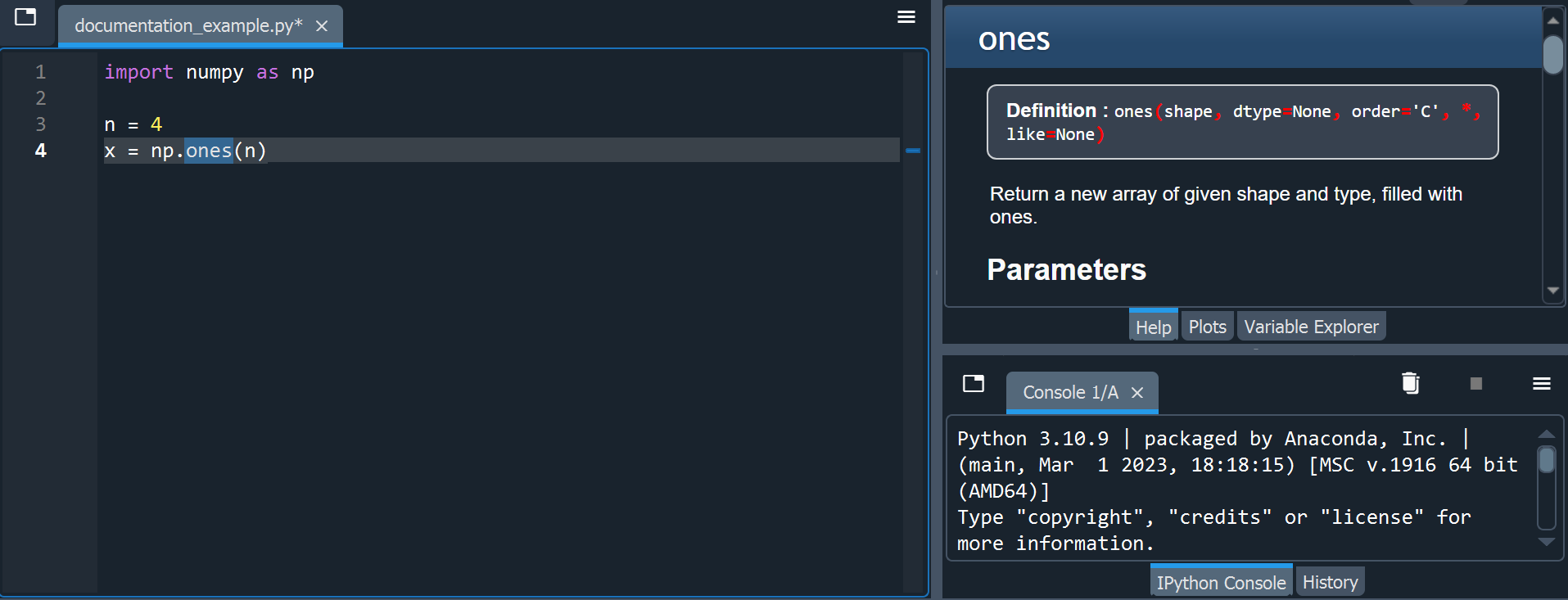Click line number 4 in the gutter

coord(41,151)
